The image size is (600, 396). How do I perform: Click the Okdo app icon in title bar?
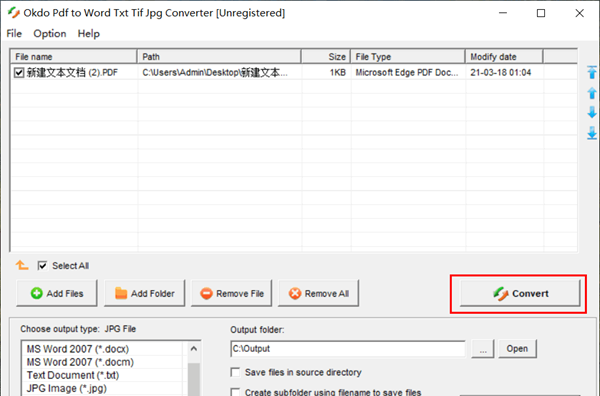click(14, 13)
